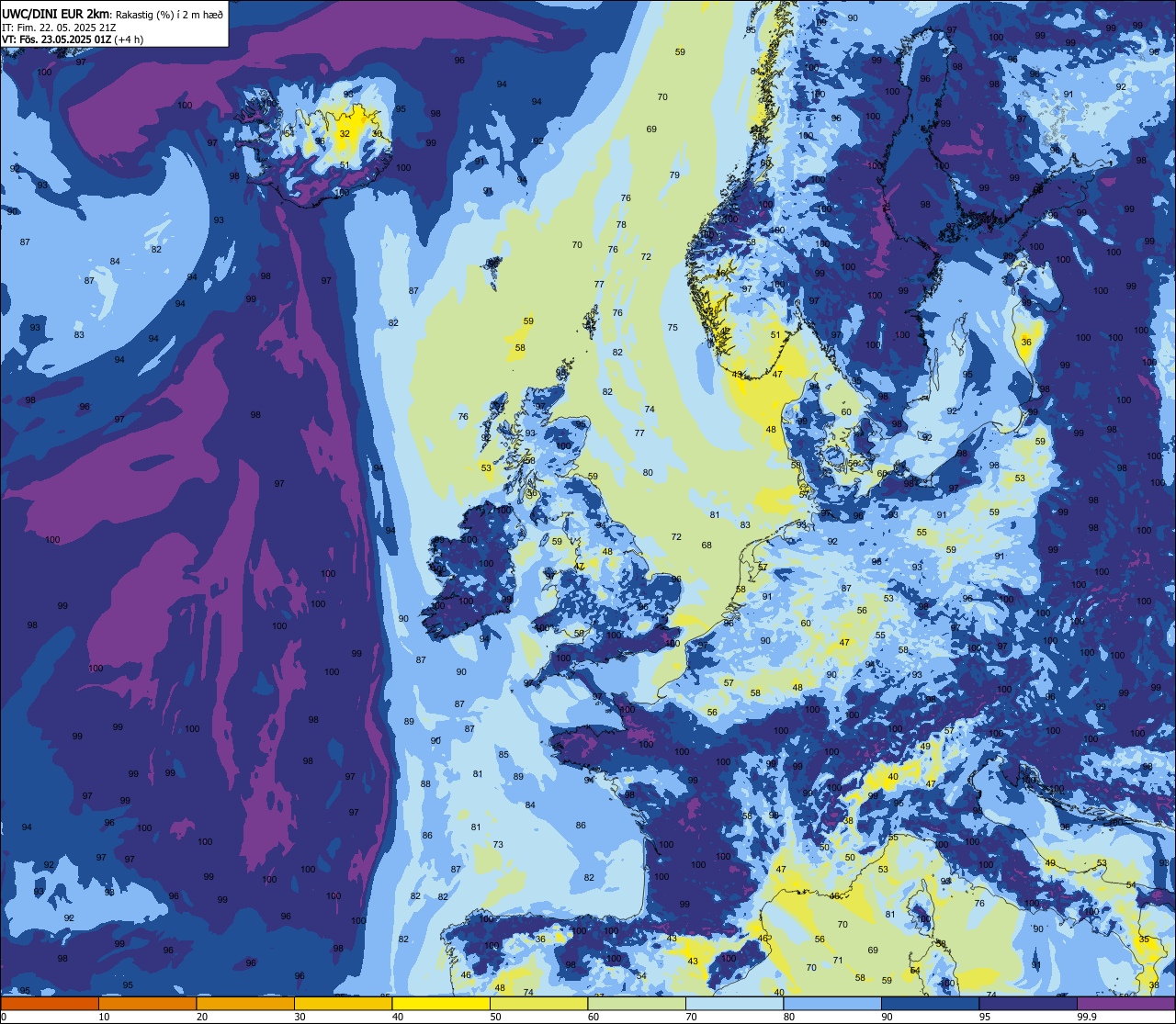Click the "Rakastig (%) í 2 m hæð" label

pyautogui.click(x=170, y=14)
